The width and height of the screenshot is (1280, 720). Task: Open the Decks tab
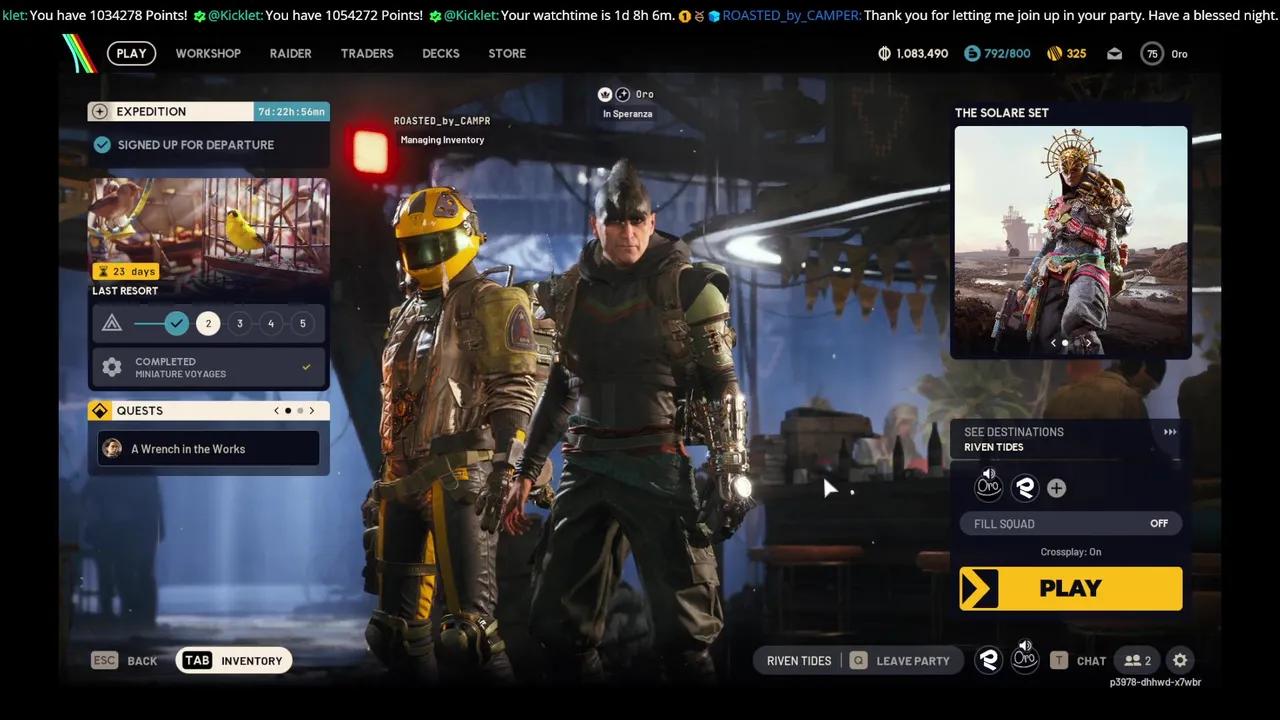pyautogui.click(x=441, y=54)
